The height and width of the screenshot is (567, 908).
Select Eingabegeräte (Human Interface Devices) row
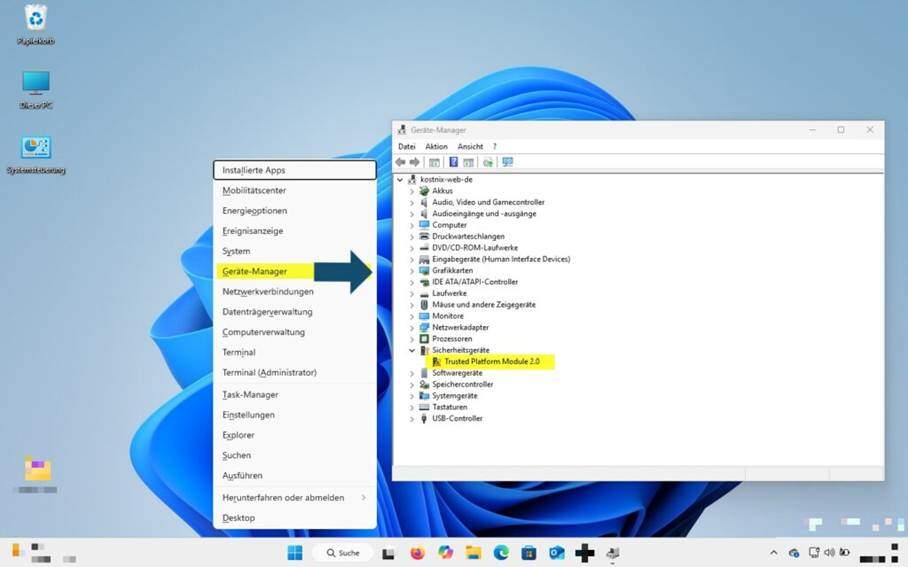coord(501,259)
